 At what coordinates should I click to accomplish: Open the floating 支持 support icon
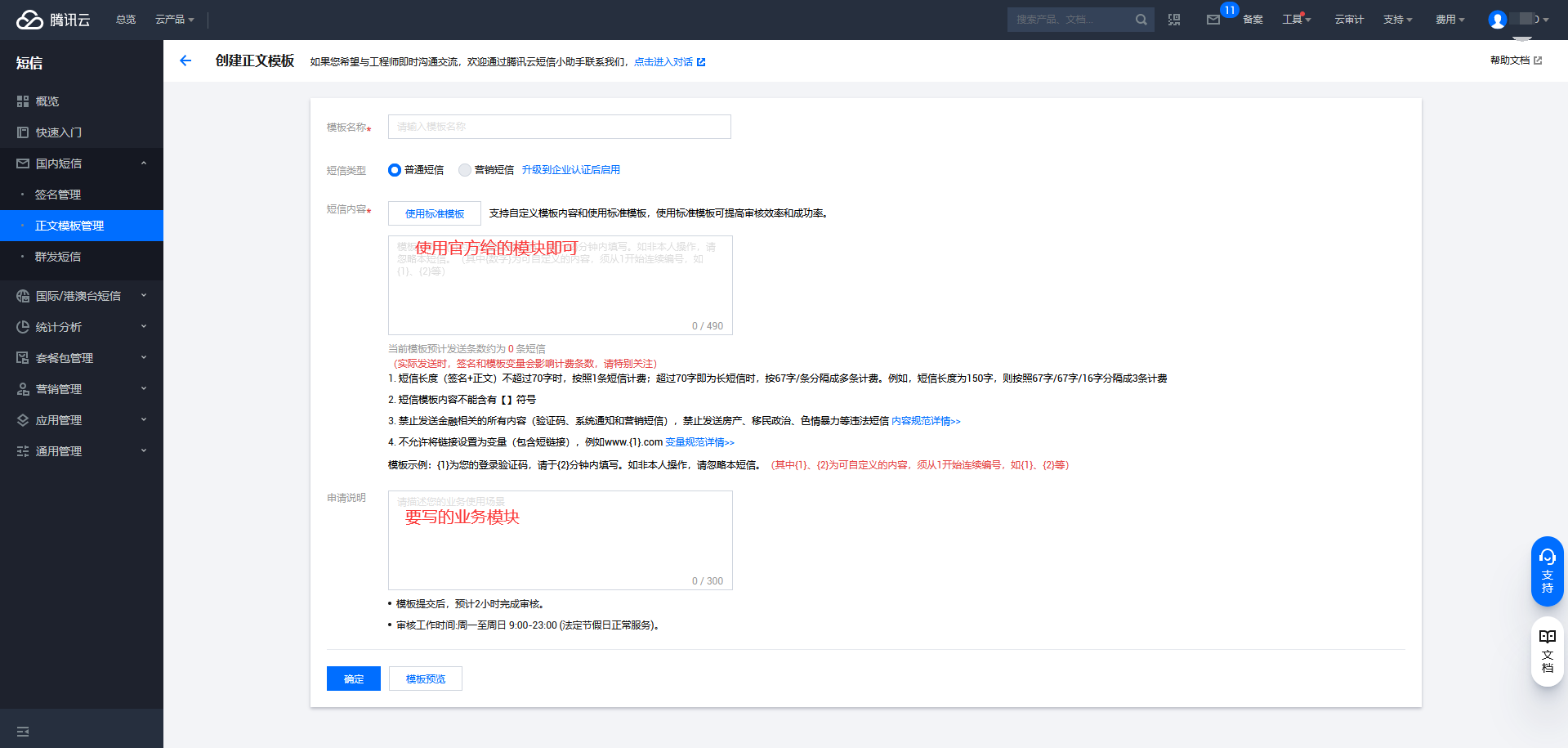1546,571
